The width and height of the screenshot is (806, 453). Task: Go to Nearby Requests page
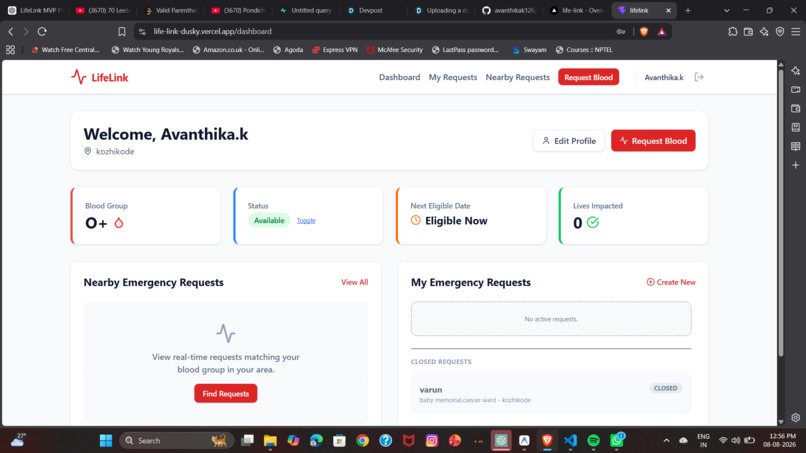pyautogui.click(x=518, y=77)
